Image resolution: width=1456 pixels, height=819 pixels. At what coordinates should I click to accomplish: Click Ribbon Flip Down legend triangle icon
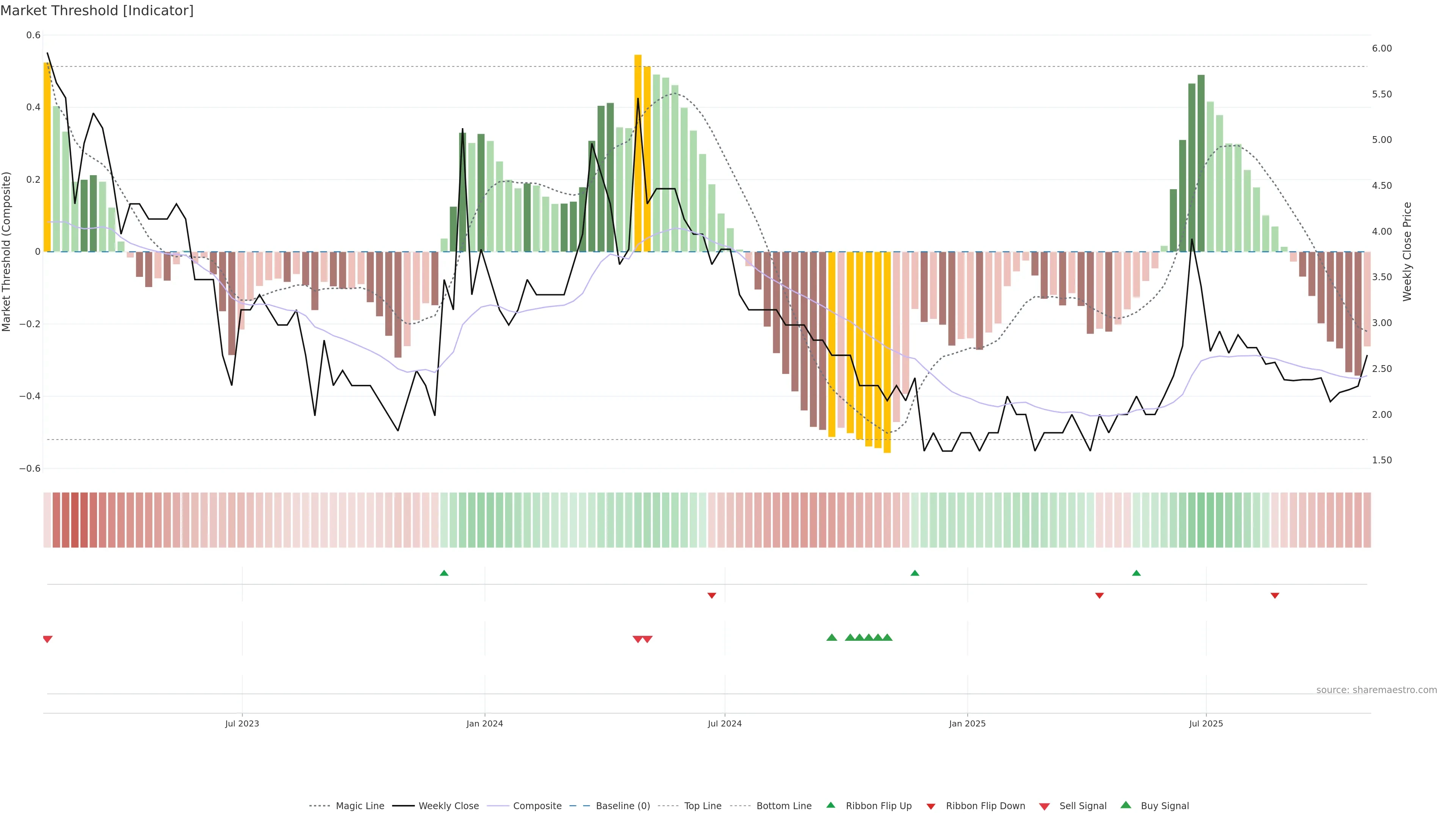[931, 806]
